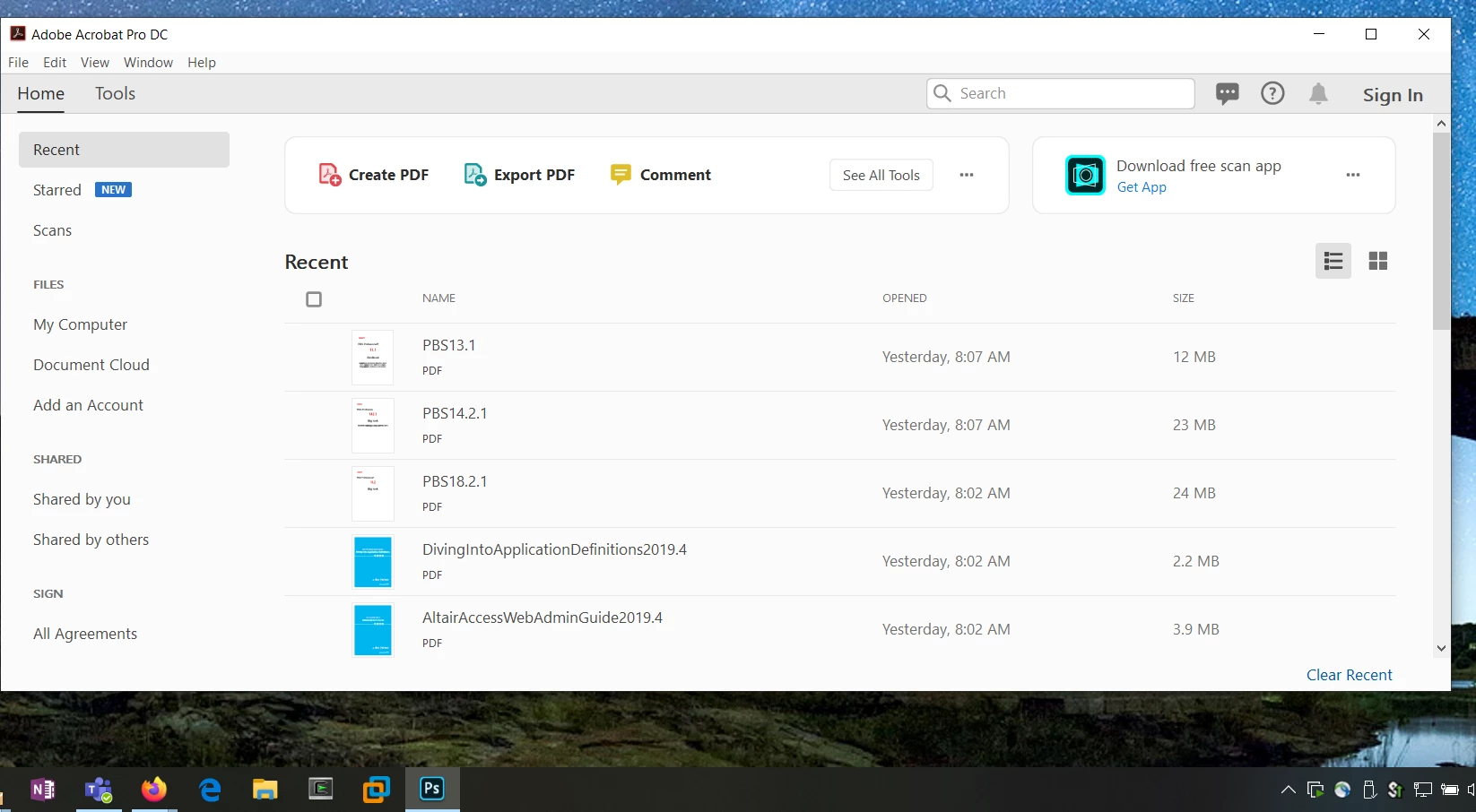Open Microsoft Edge from the taskbar
This screenshot has height=812, width=1476.
[210, 790]
